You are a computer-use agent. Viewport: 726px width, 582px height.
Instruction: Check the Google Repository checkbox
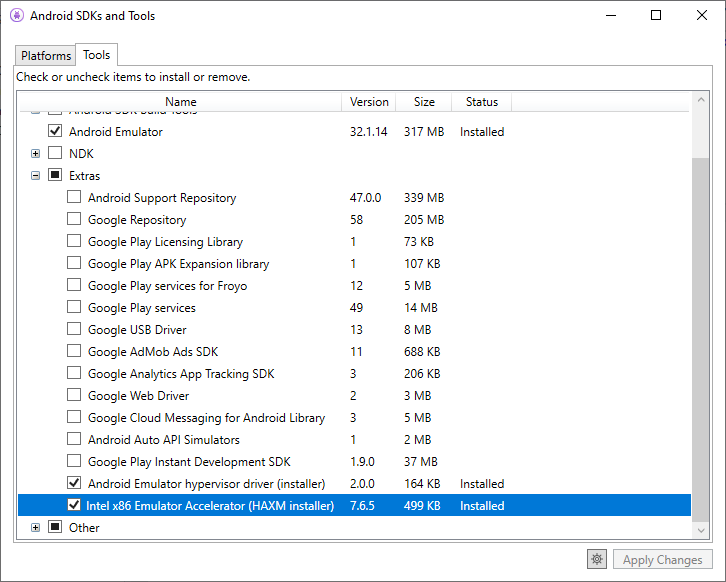point(74,219)
